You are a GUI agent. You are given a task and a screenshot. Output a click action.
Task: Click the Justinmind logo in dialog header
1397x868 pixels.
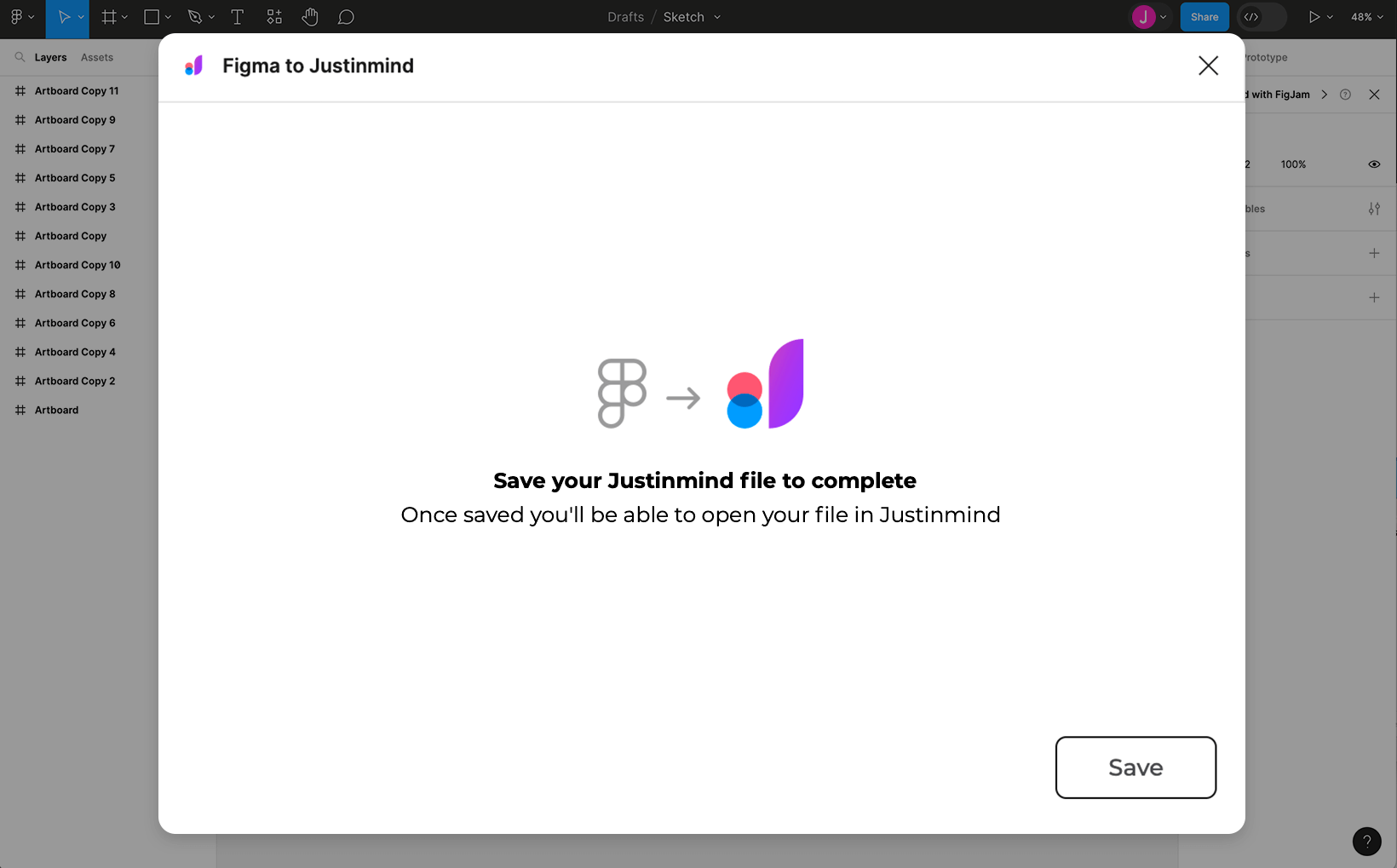pyautogui.click(x=194, y=66)
